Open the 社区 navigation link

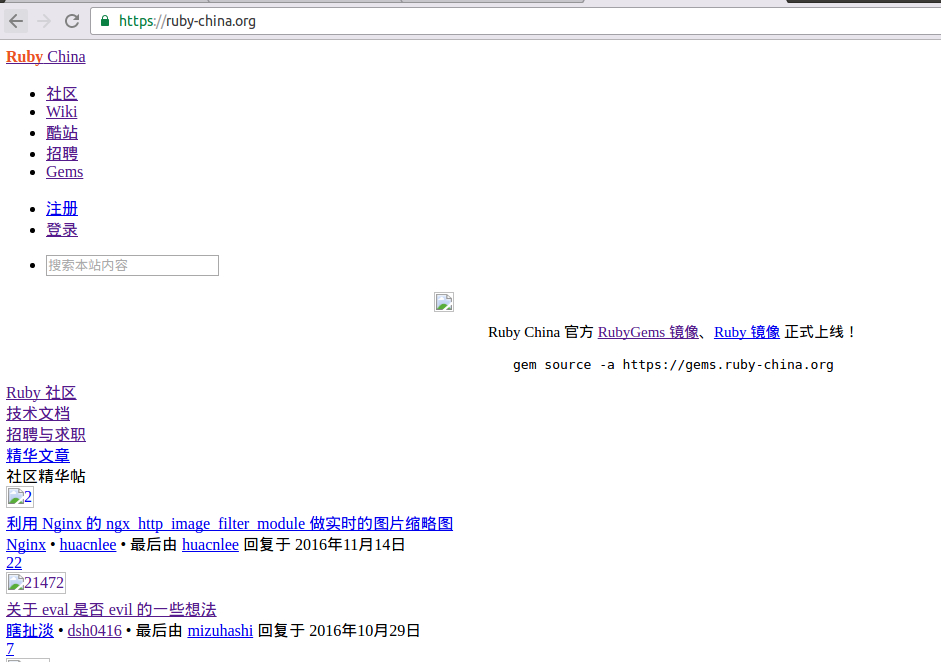62,94
